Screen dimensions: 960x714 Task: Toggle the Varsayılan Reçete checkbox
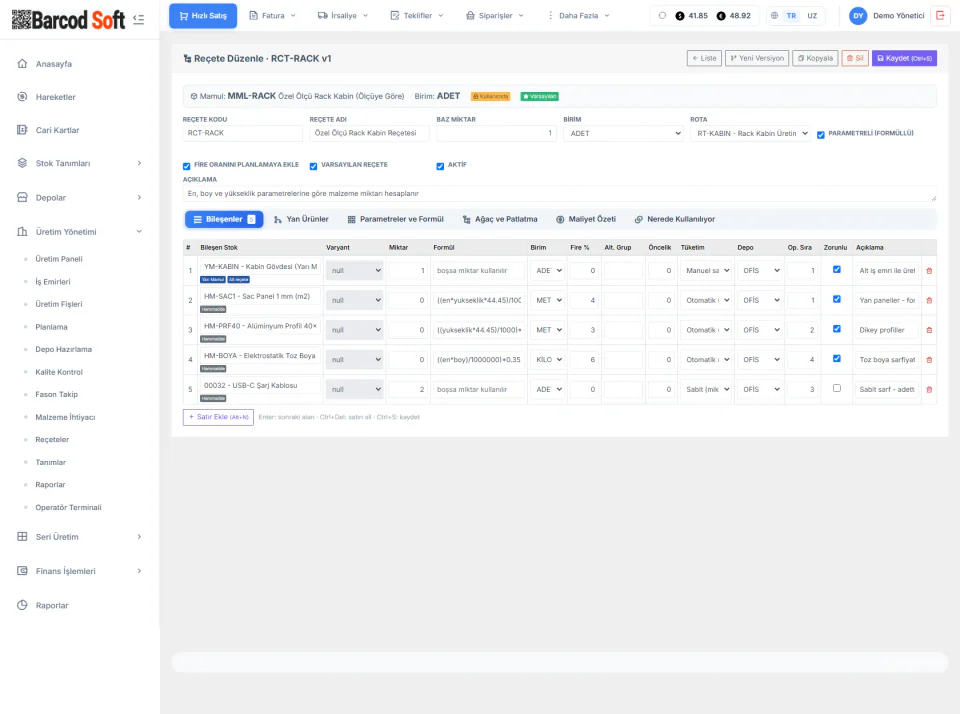[313, 166]
